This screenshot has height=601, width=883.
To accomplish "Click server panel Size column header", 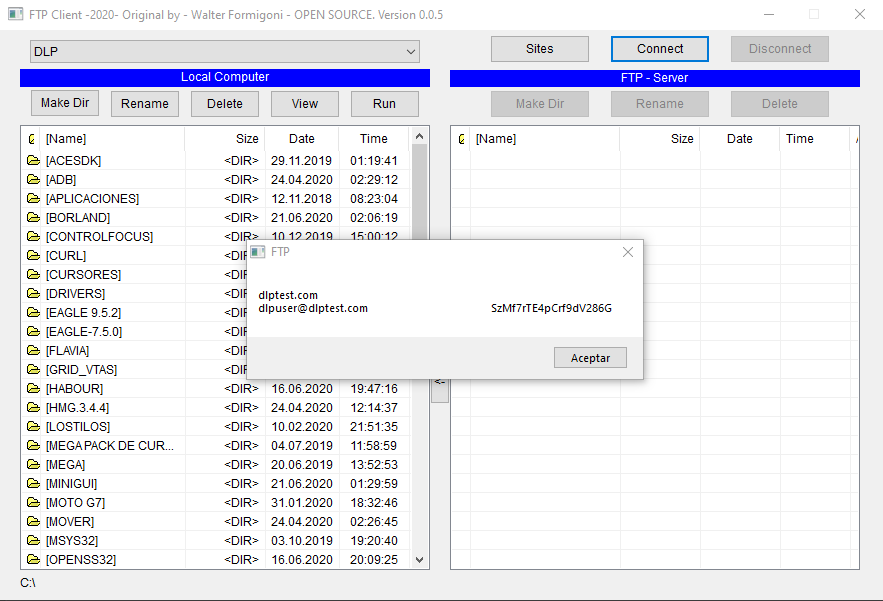I will click(660, 139).
